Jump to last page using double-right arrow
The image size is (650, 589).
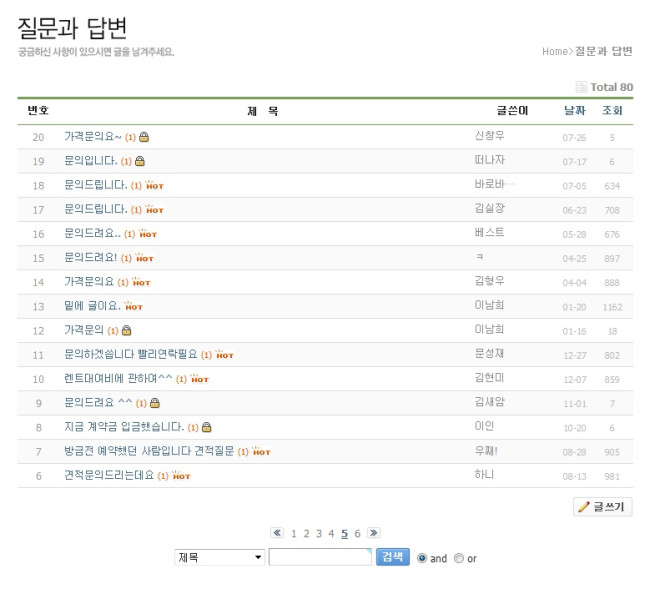click(x=373, y=533)
